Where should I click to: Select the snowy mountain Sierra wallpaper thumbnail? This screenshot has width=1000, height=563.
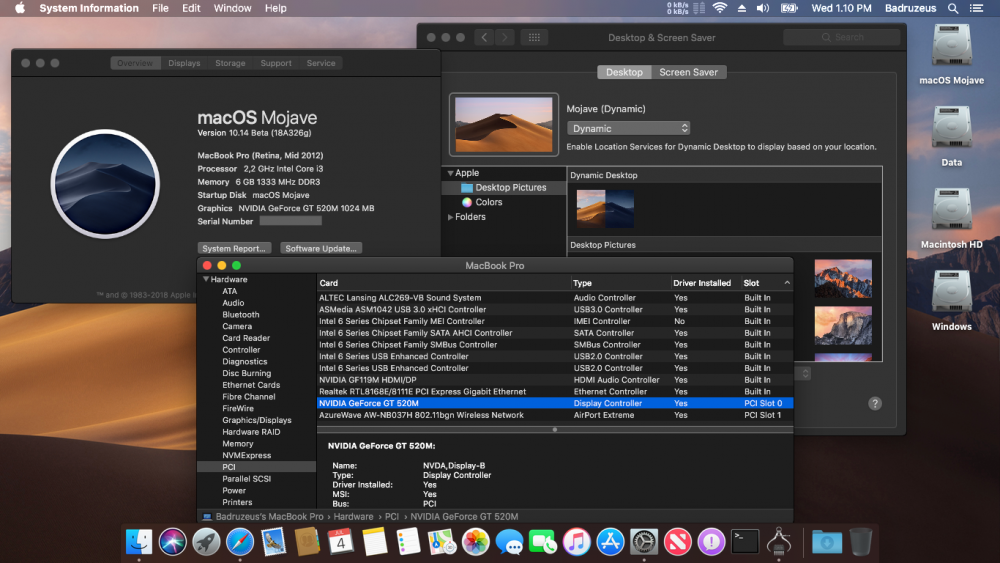pyautogui.click(x=843, y=278)
